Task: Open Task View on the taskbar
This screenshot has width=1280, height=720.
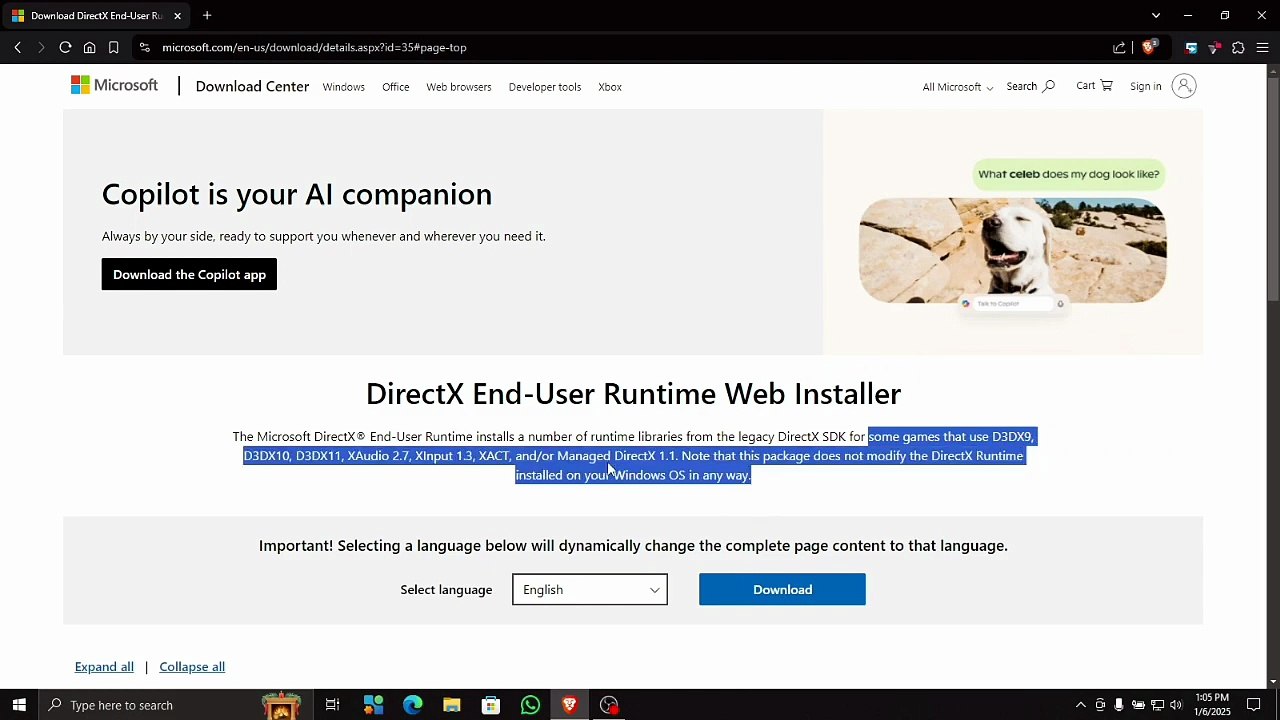Action: (x=333, y=705)
